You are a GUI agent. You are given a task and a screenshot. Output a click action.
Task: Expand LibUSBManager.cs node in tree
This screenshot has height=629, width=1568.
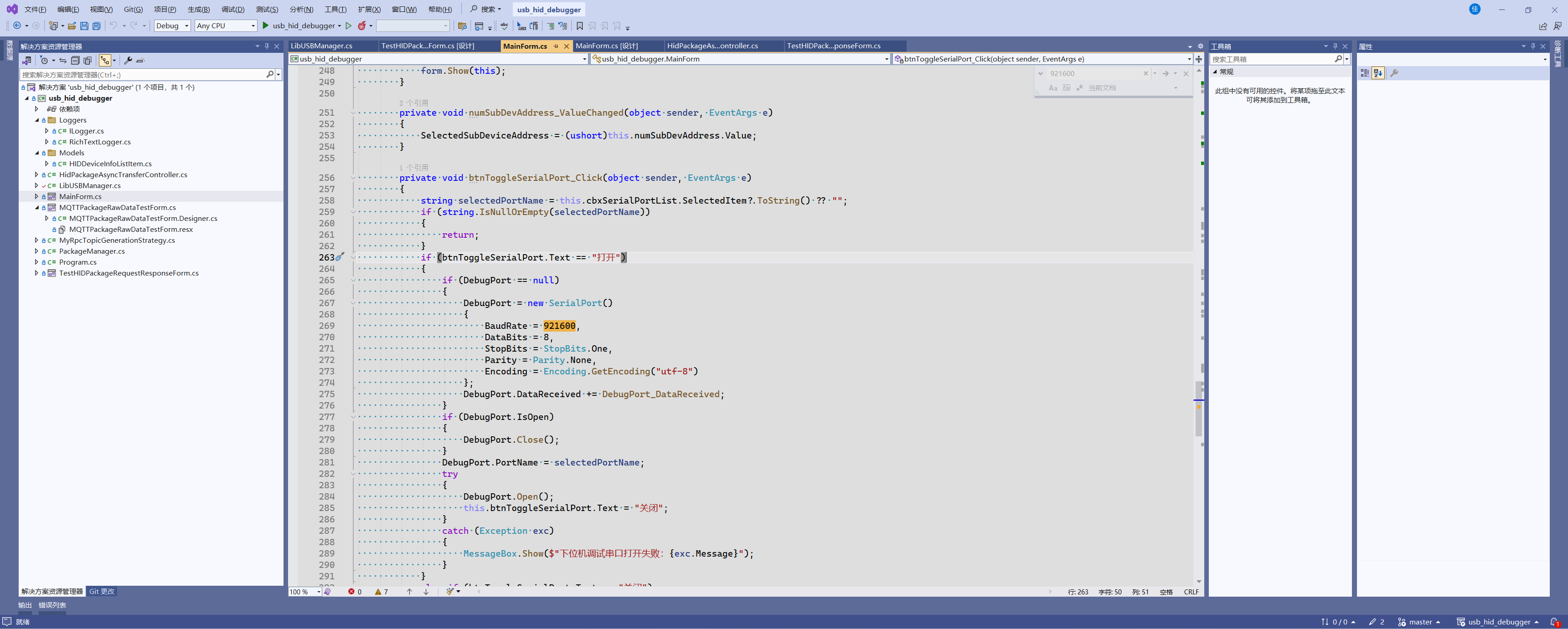click(36, 185)
